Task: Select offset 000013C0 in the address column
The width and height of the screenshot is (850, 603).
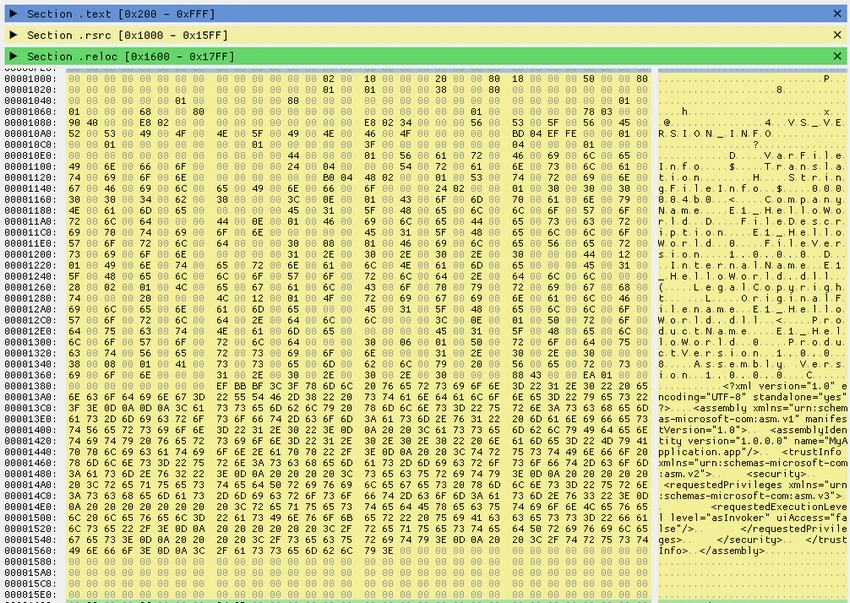Action: [x=30, y=408]
